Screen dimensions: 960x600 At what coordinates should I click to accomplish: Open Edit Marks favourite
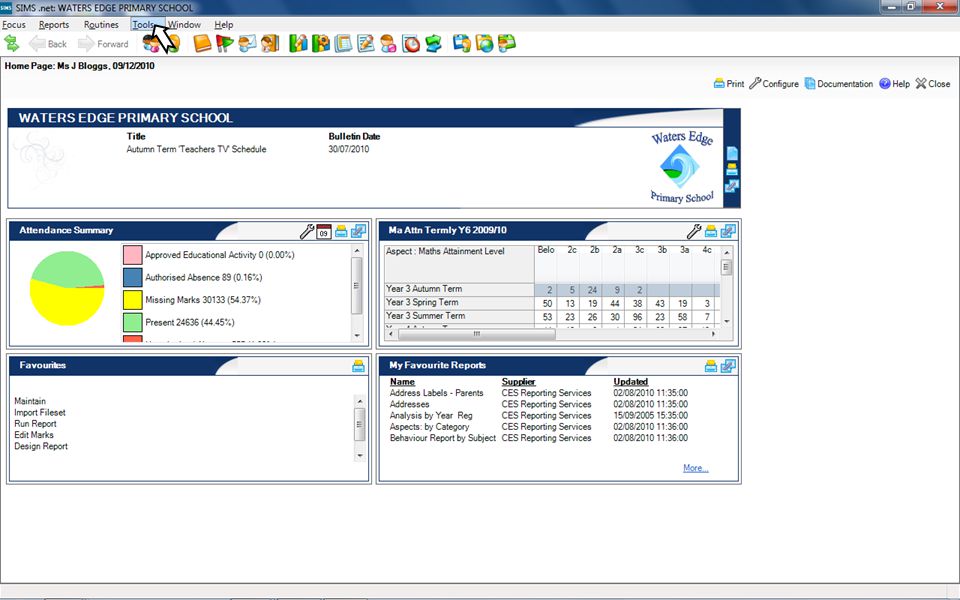[x=34, y=435]
